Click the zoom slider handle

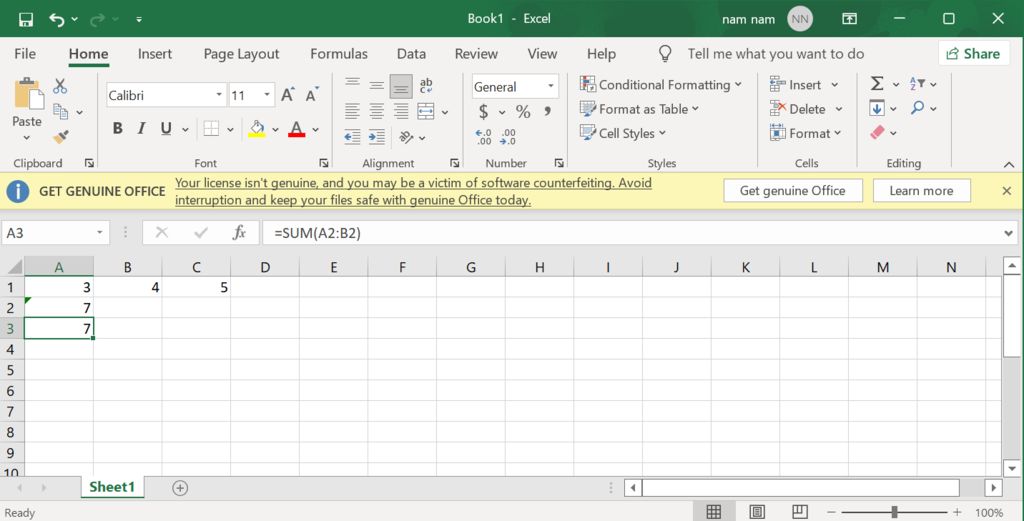pos(894,513)
